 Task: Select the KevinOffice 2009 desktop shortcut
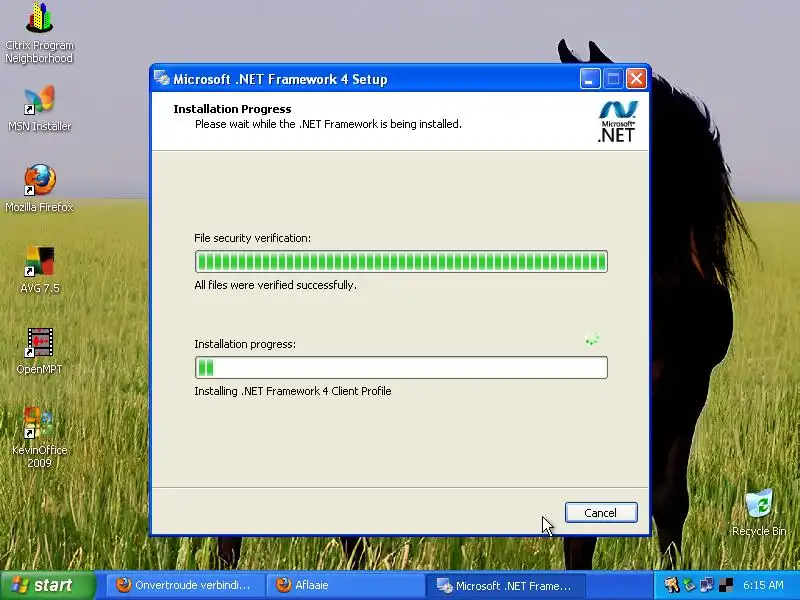click(39, 438)
